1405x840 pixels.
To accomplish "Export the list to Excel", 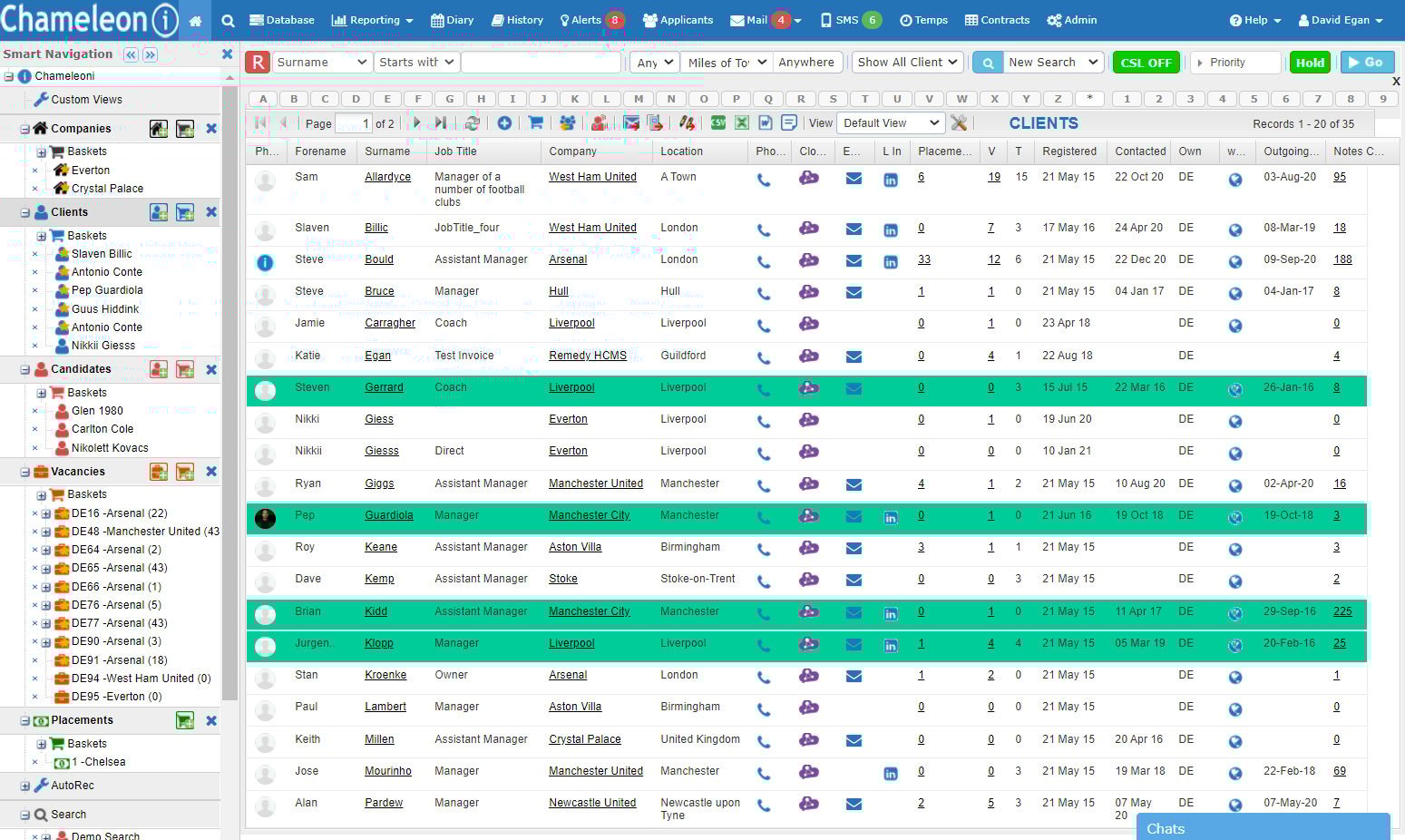I will click(742, 122).
